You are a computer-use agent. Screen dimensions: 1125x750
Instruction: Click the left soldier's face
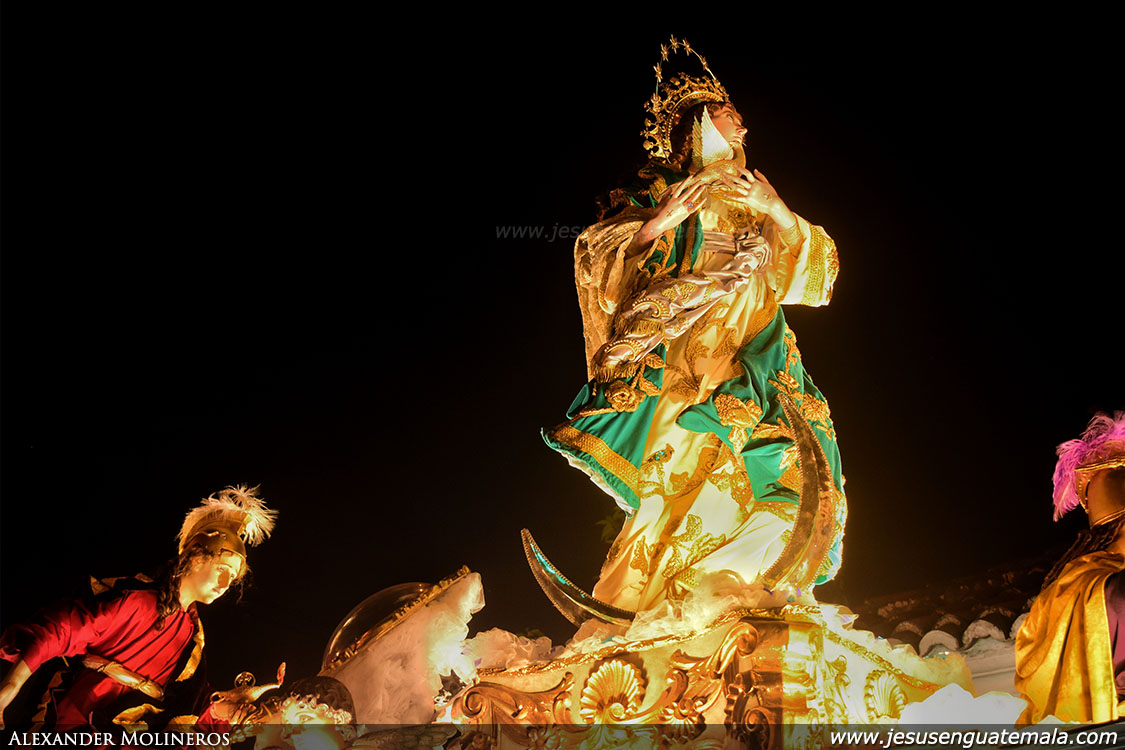220,576
